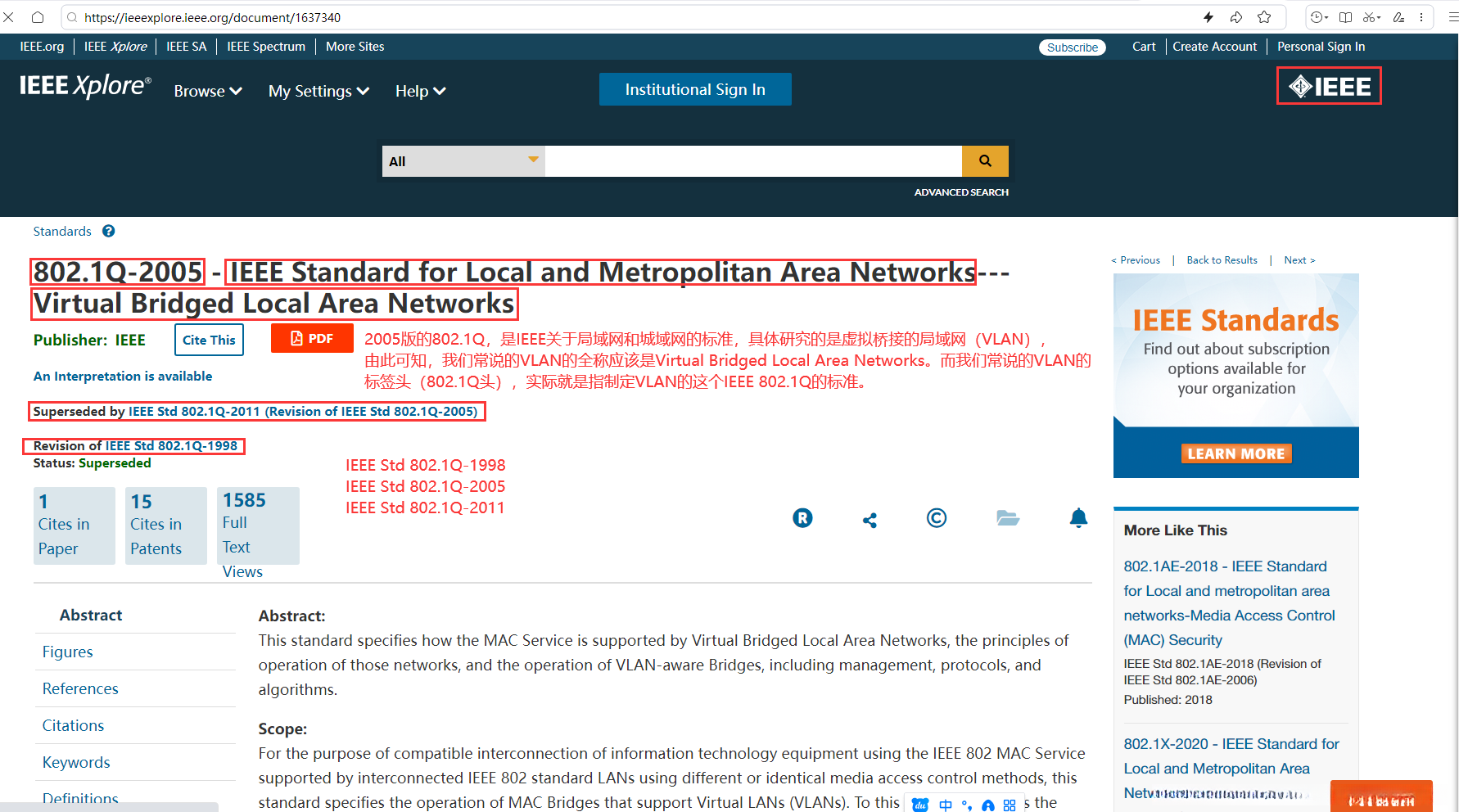Click the Cite This button
1459x812 pixels.
click(x=209, y=340)
